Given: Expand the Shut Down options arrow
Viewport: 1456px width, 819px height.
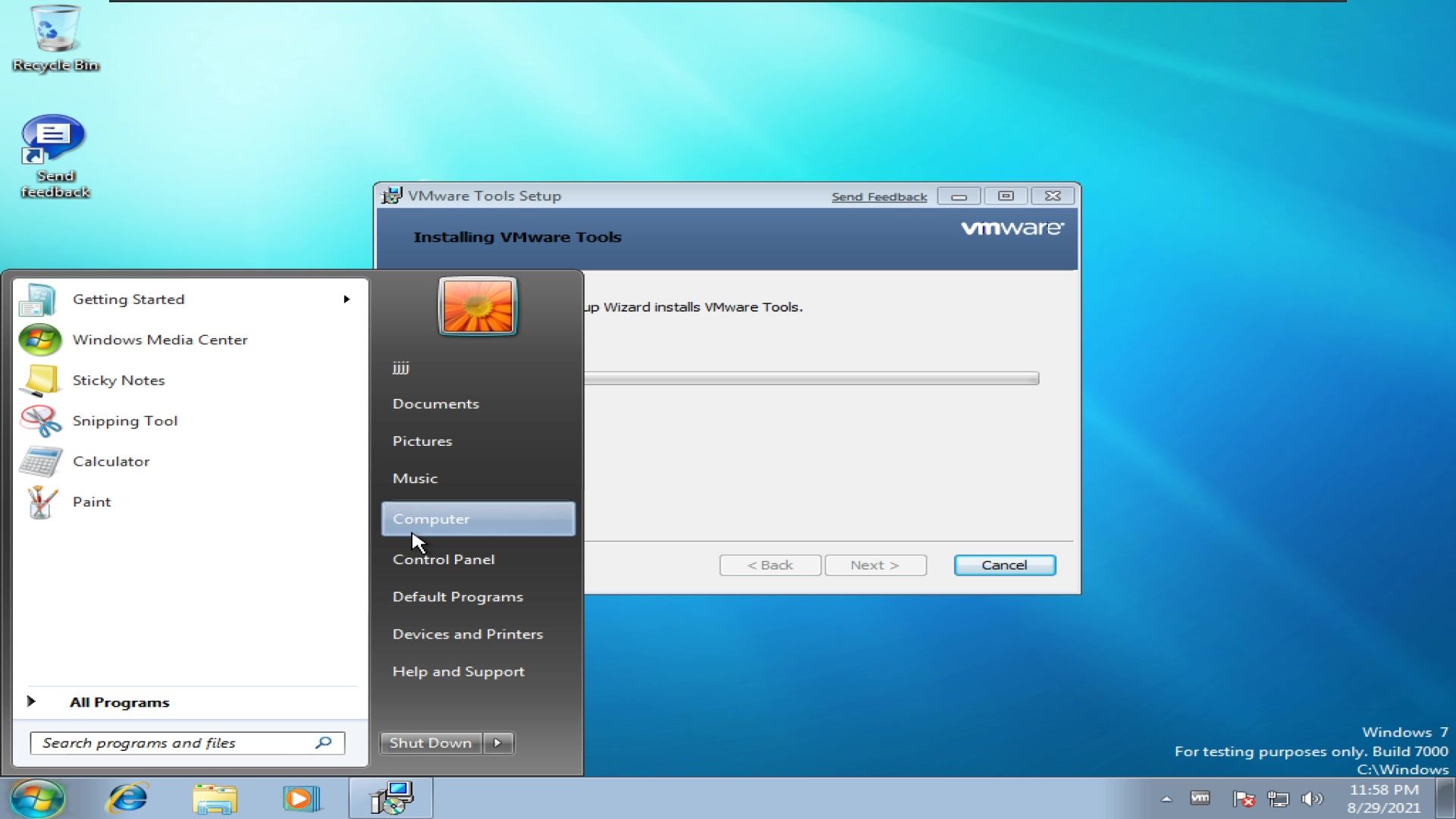Looking at the screenshot, I should tap(498, 743).
